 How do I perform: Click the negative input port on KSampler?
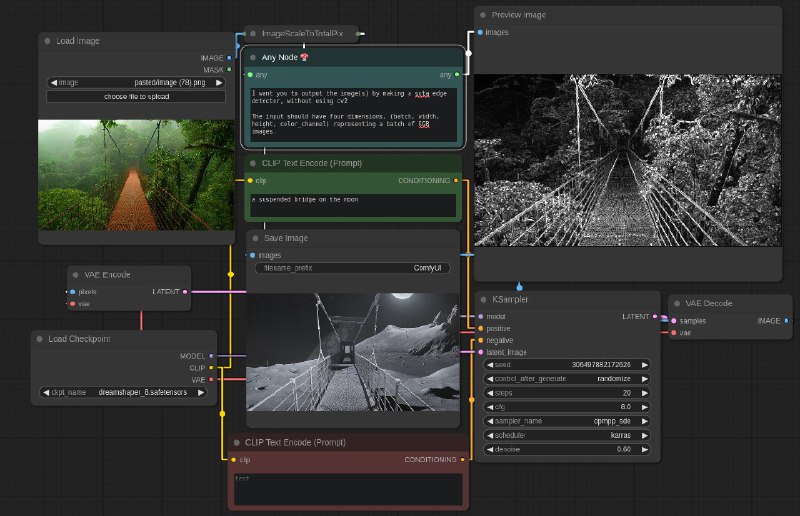tap(480, 340)
